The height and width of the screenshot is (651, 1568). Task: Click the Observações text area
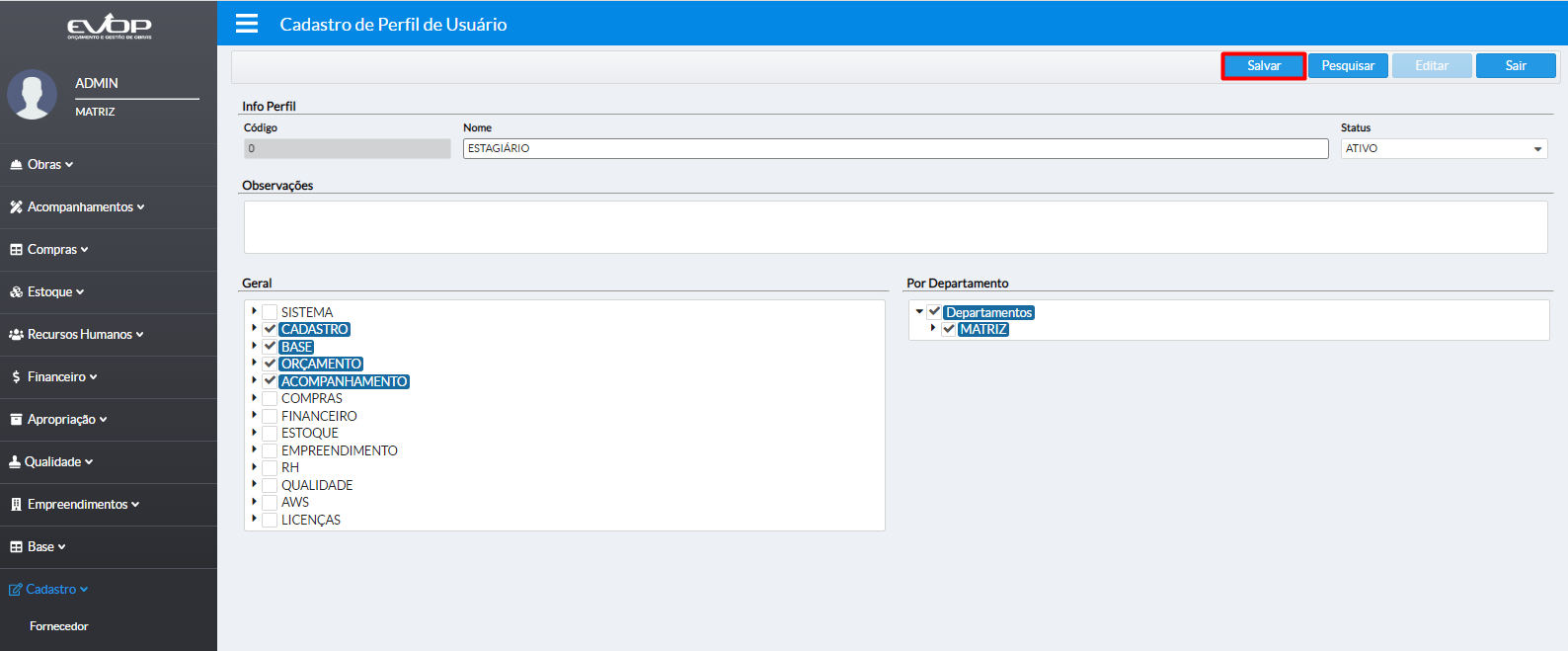tap(895, 227)
